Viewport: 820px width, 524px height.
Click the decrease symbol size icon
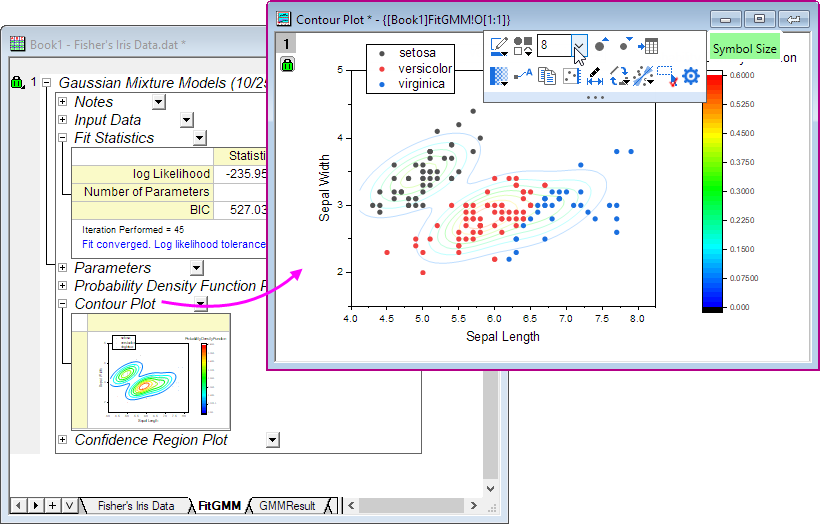tap(625, 45)
